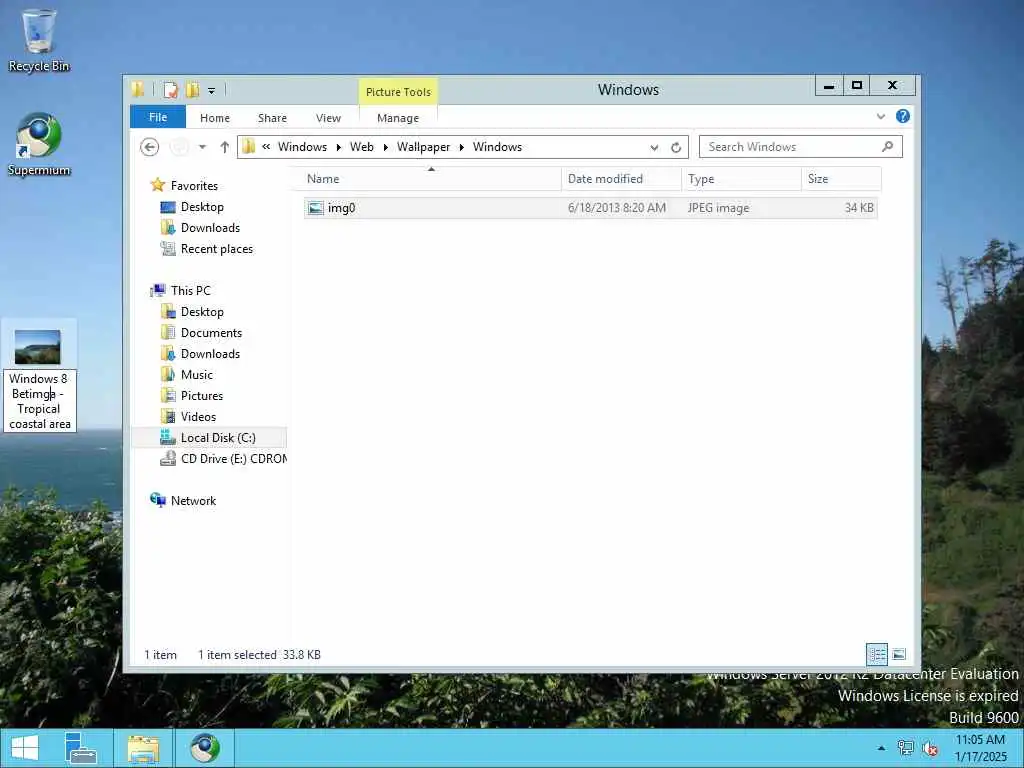
Task: Open CD Drive (E:) in navigation pane
Action: point(223,459)
